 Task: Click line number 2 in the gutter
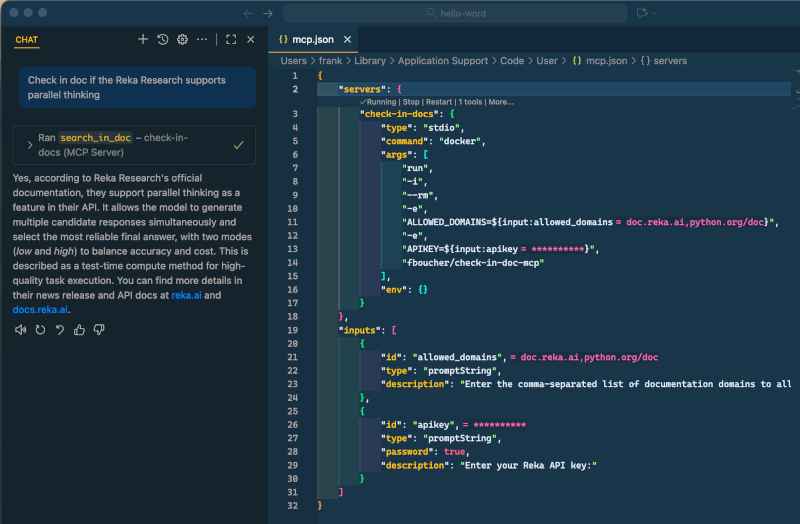(295, 89)
